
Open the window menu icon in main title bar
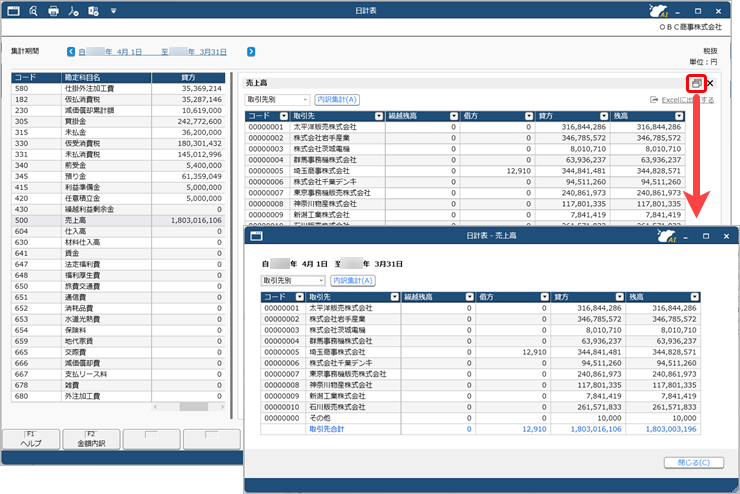coord(13,10)
